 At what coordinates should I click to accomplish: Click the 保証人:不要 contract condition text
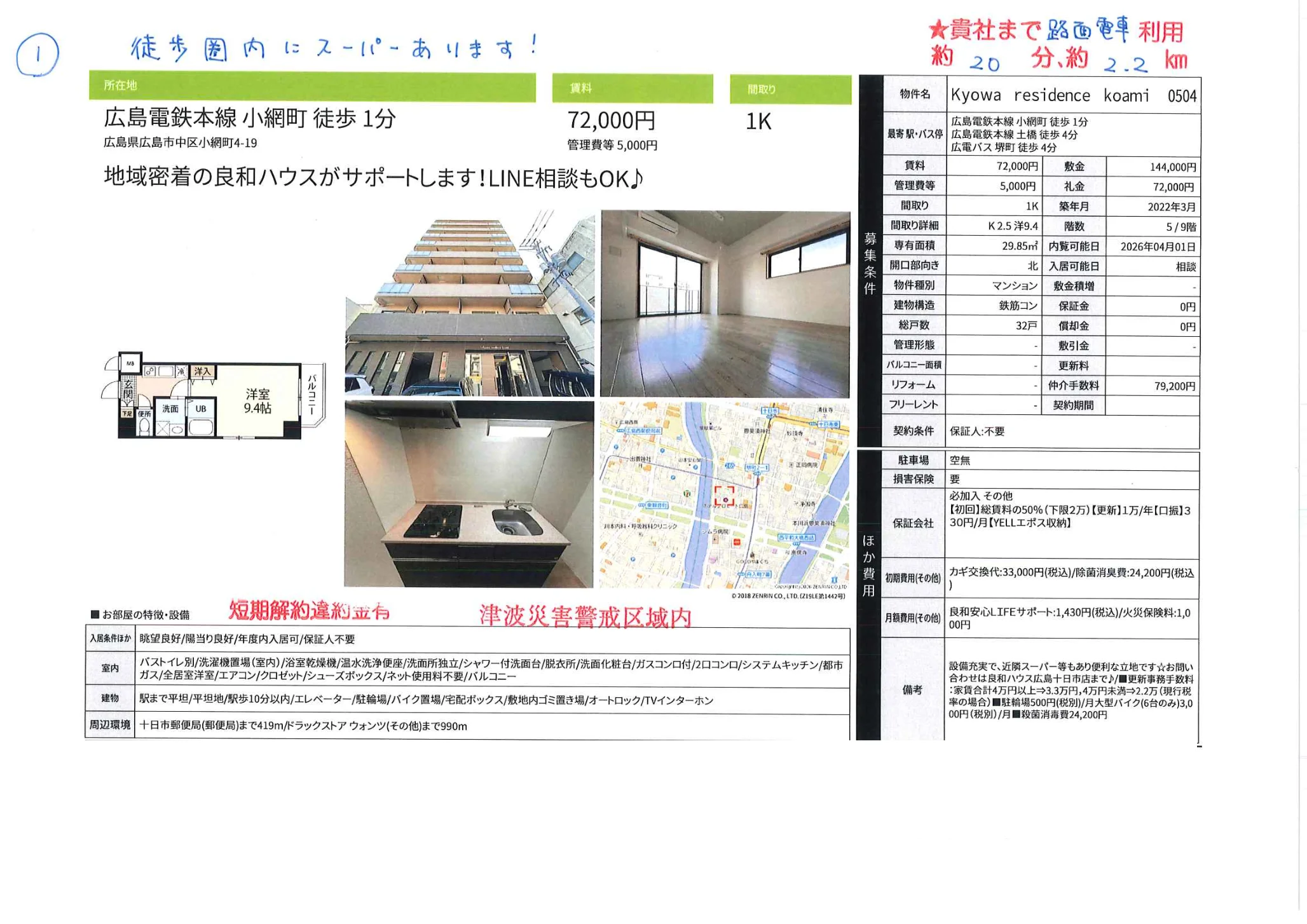[x=977, y=431]
